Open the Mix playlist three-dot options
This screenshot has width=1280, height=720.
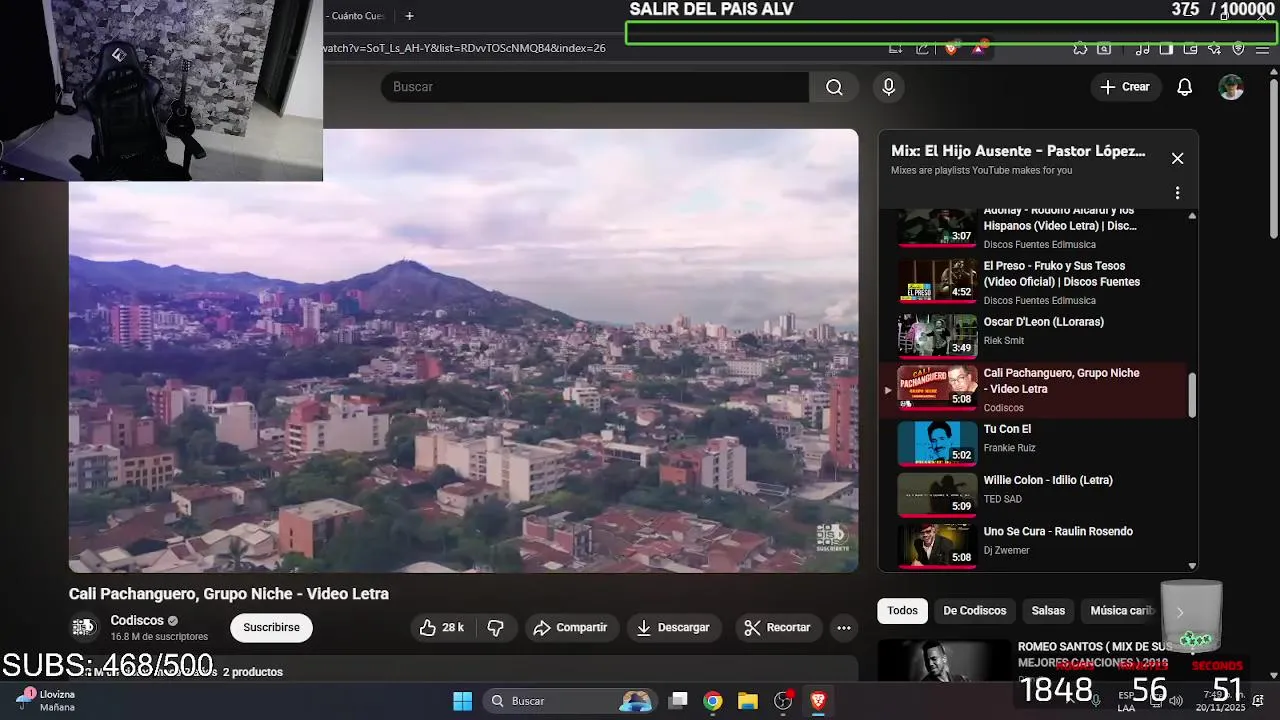(x=1177, y=193)
